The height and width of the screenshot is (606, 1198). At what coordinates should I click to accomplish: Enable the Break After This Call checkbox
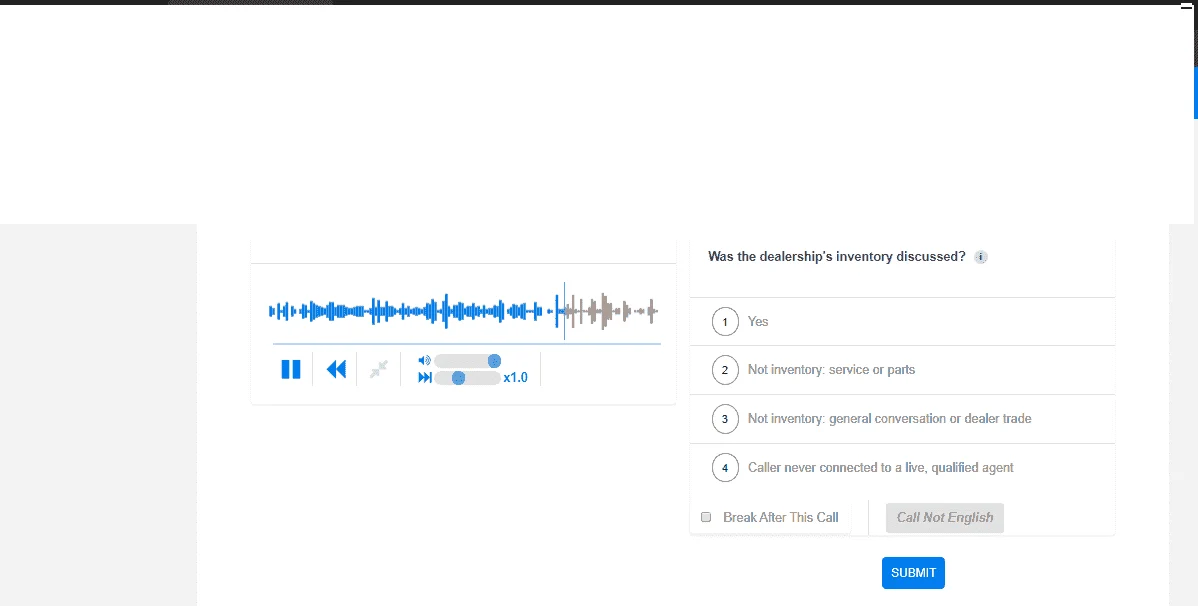706,517
